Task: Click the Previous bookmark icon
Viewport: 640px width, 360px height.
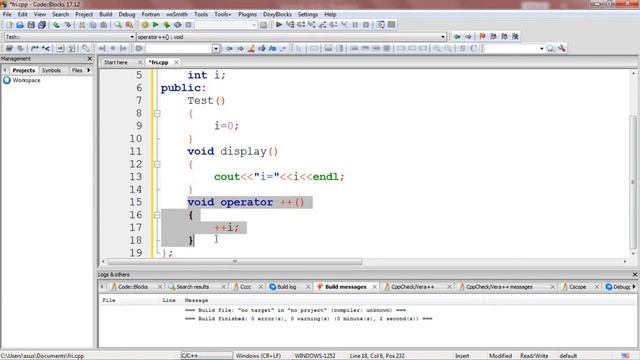Action: (x=493, y=37)
